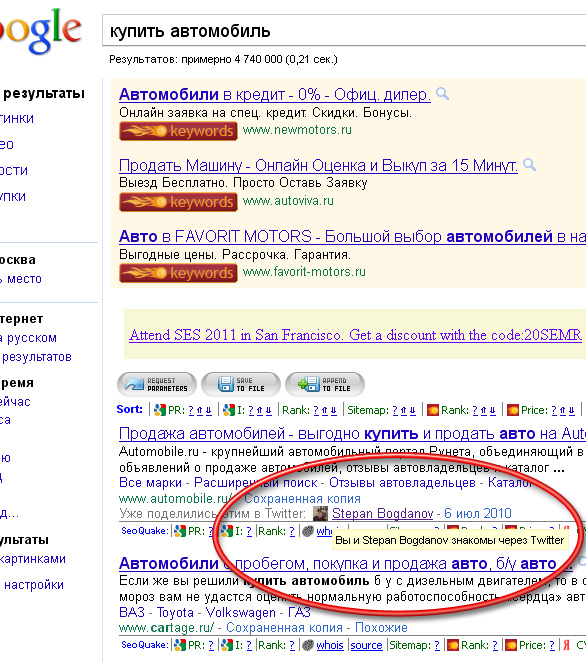Click Price value in cartage.ru SeoQuake row

point(552,645)
